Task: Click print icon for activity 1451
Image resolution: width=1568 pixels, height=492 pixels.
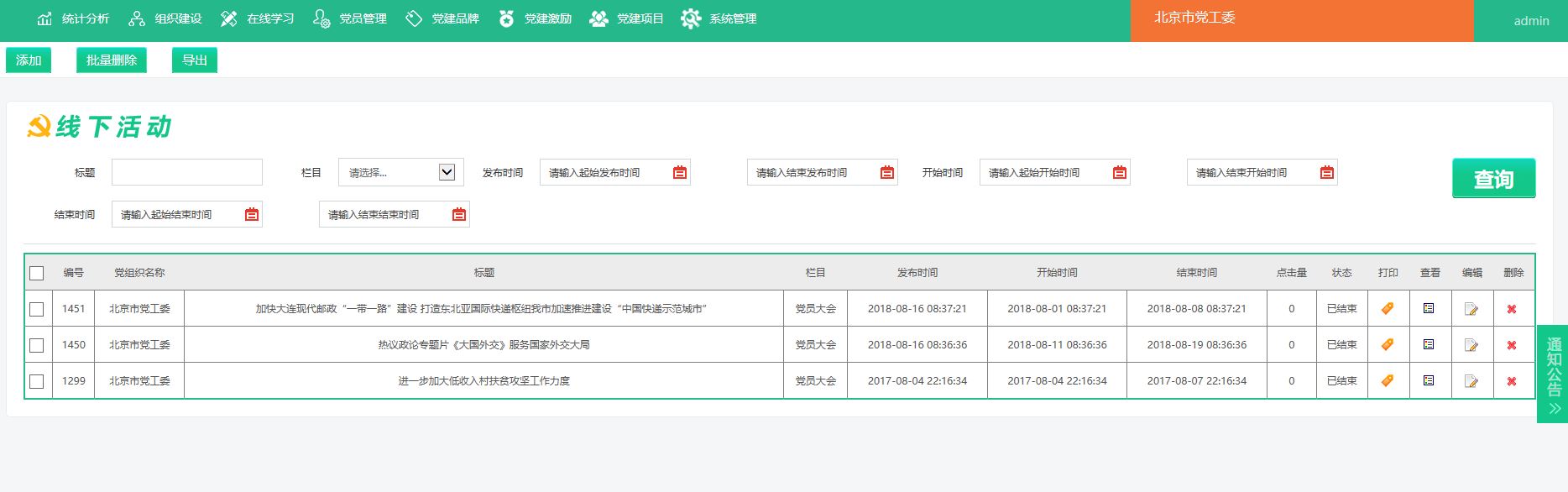Action: [x=1388, y=309]
